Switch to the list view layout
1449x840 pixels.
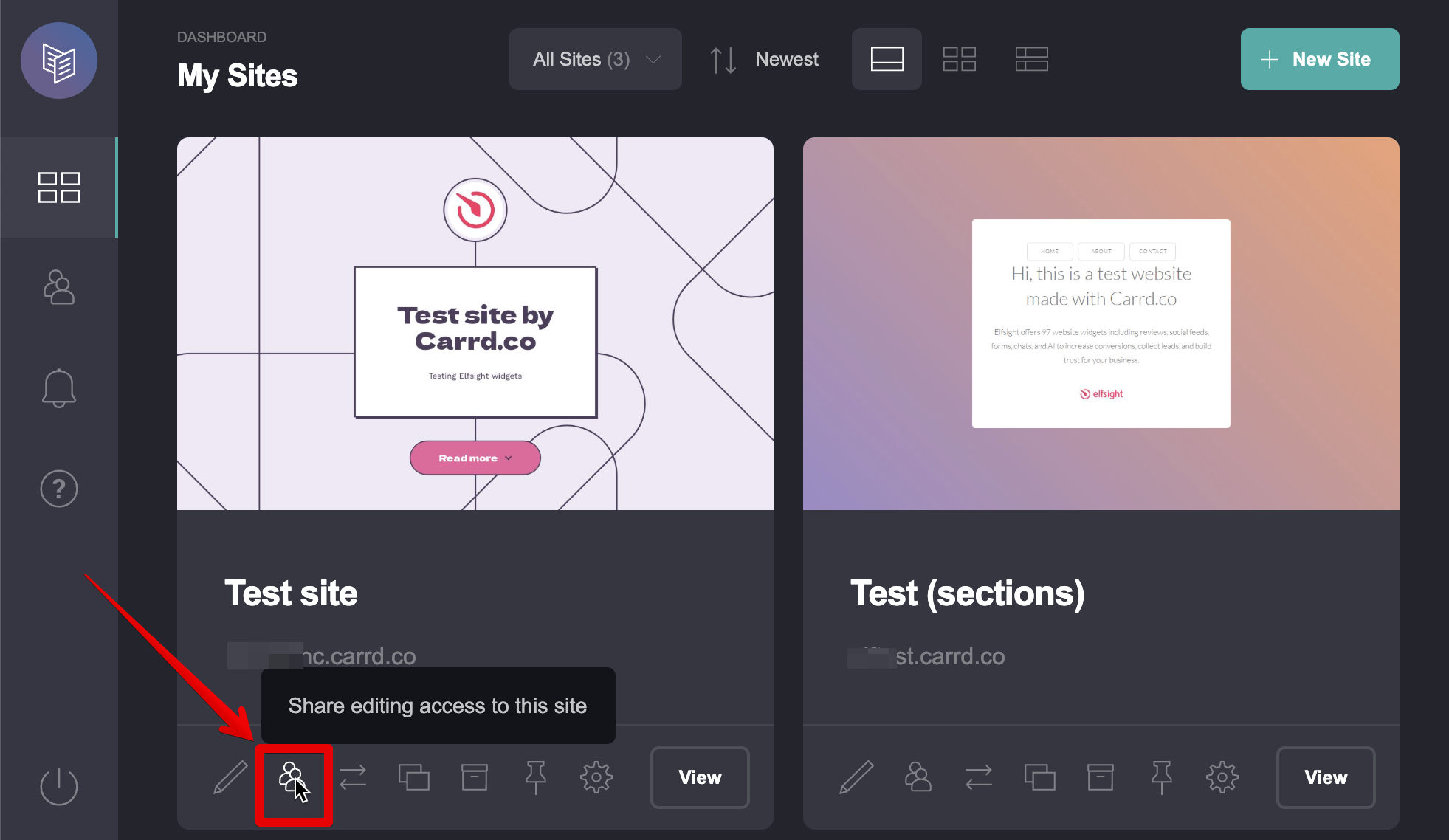point(1032,59)
